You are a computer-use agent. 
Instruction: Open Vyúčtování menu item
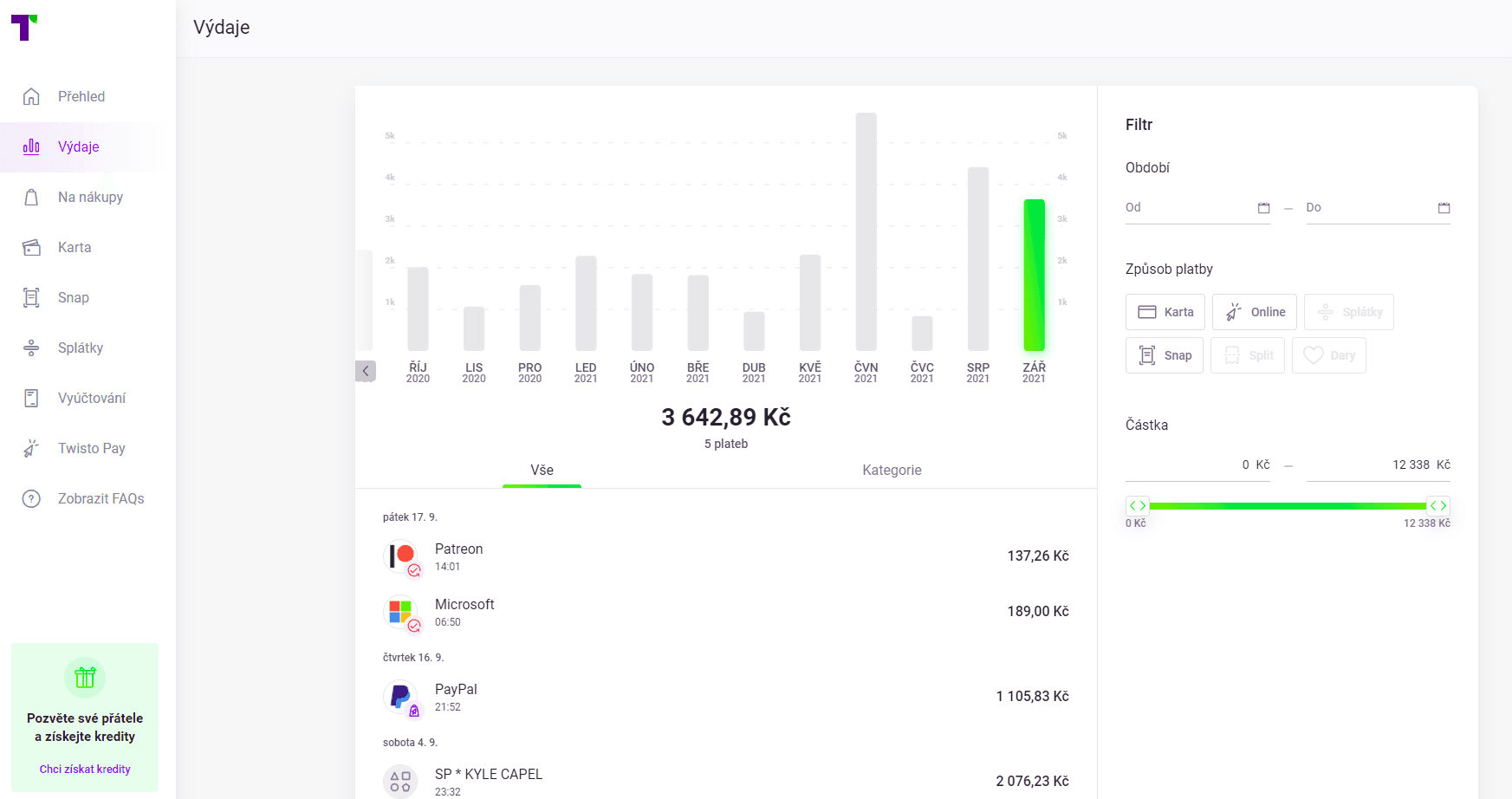point(92,398)
